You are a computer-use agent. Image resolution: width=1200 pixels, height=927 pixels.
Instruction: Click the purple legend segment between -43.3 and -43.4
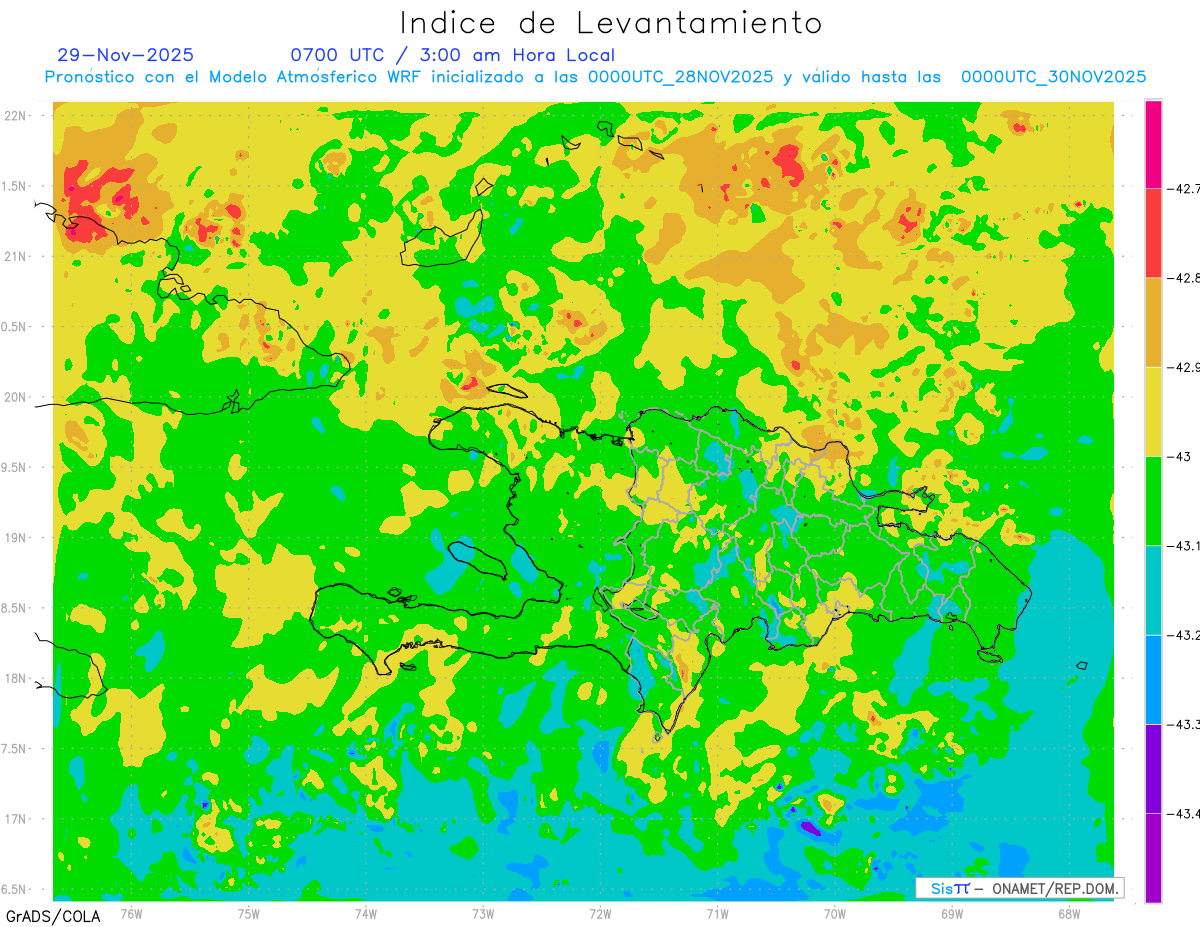coord(1153,768)
